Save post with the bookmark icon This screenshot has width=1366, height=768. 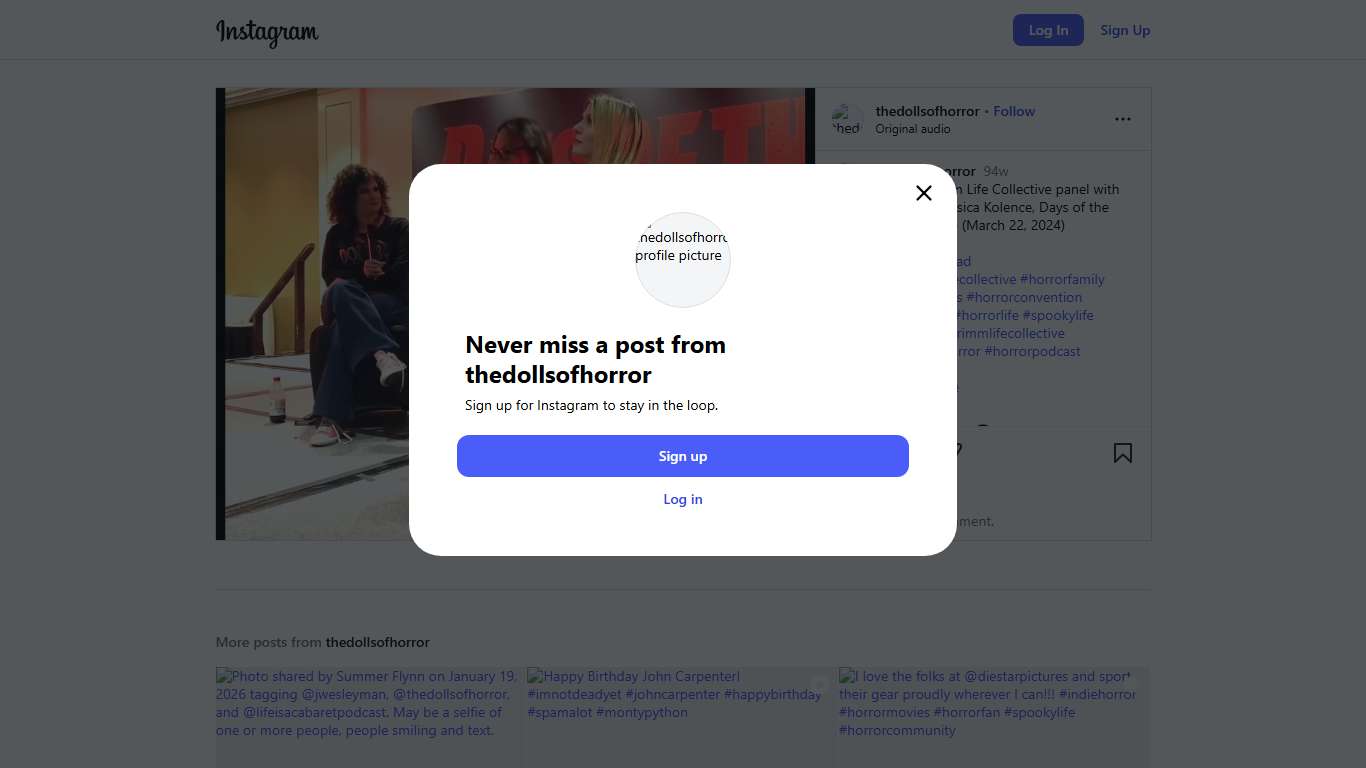click(x=1123, y=454)
